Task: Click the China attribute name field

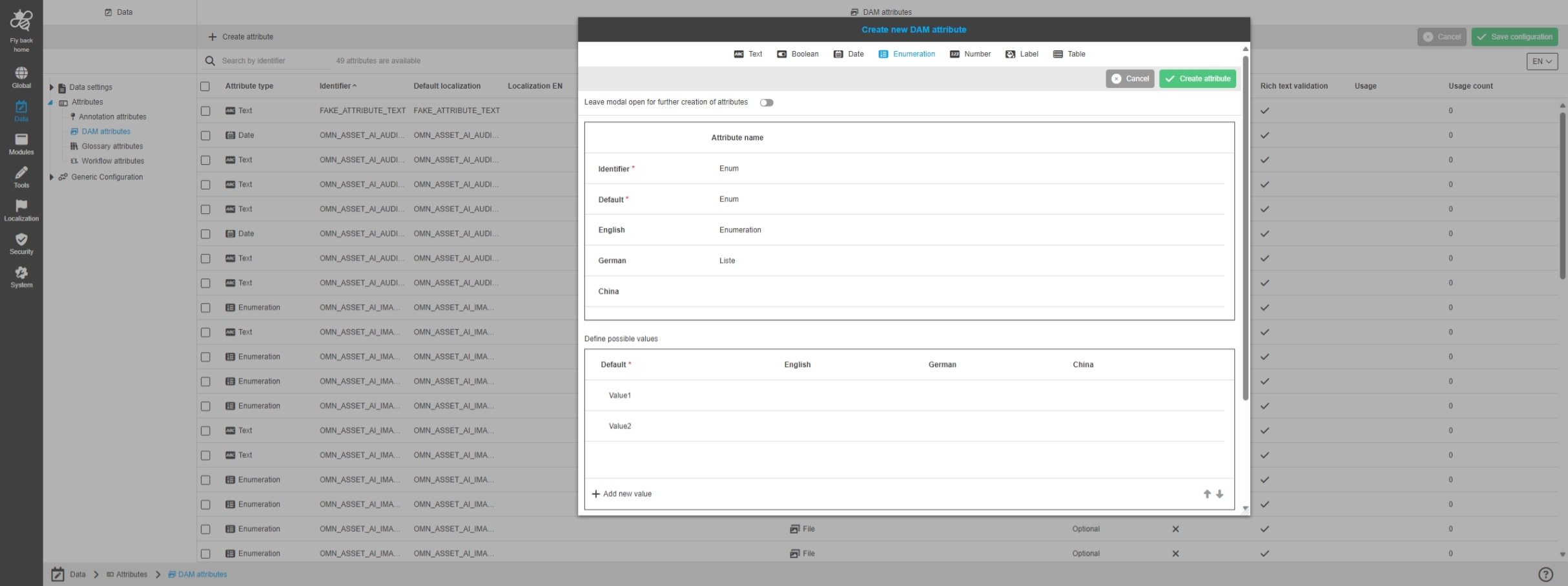Action: [969, 291]
